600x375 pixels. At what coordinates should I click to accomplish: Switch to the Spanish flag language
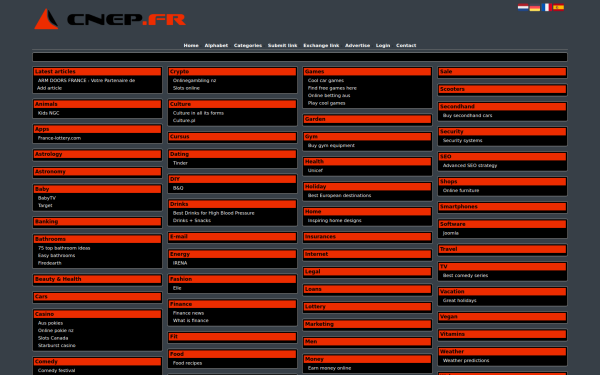[558, 7]
